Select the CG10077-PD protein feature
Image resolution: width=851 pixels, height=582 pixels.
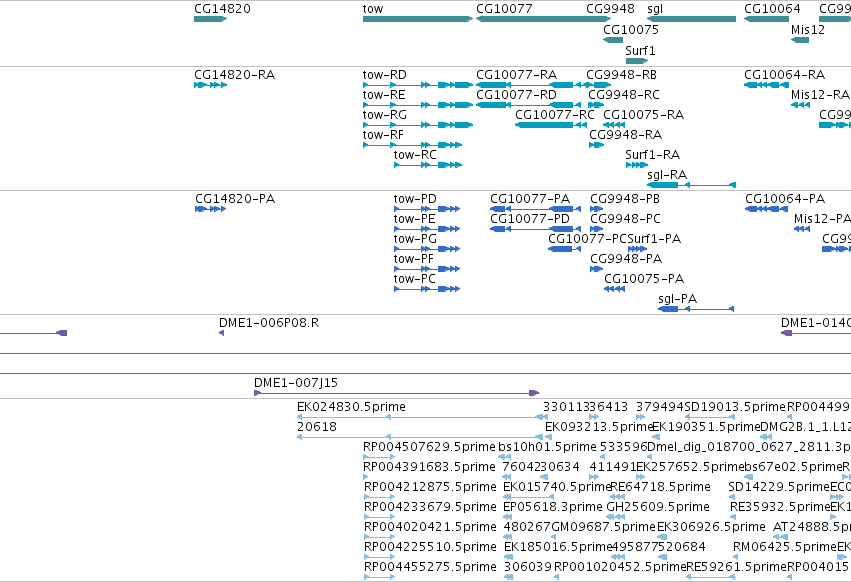[x=535, y=229]
